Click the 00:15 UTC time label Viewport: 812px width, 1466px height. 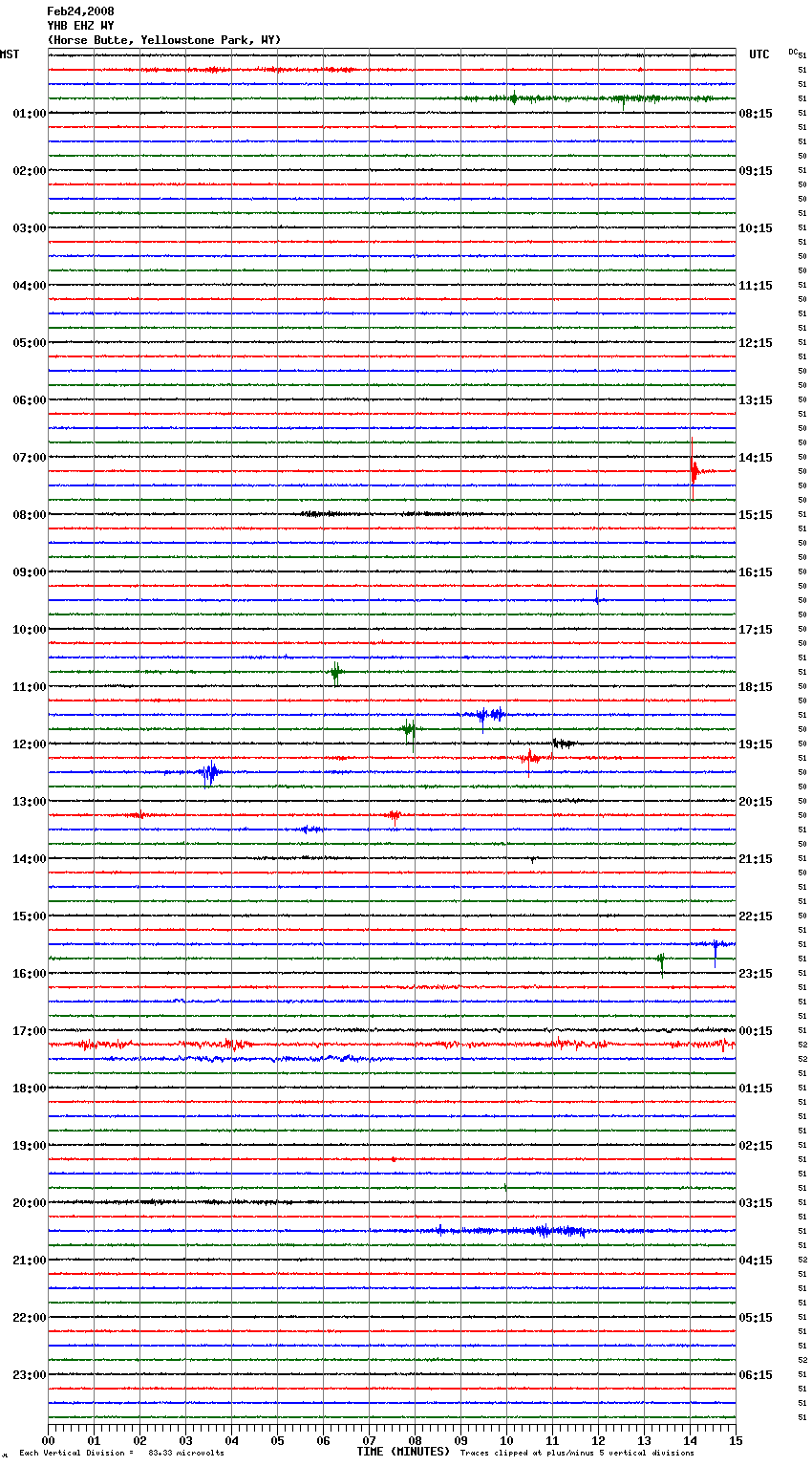(x=756, y=1031)
